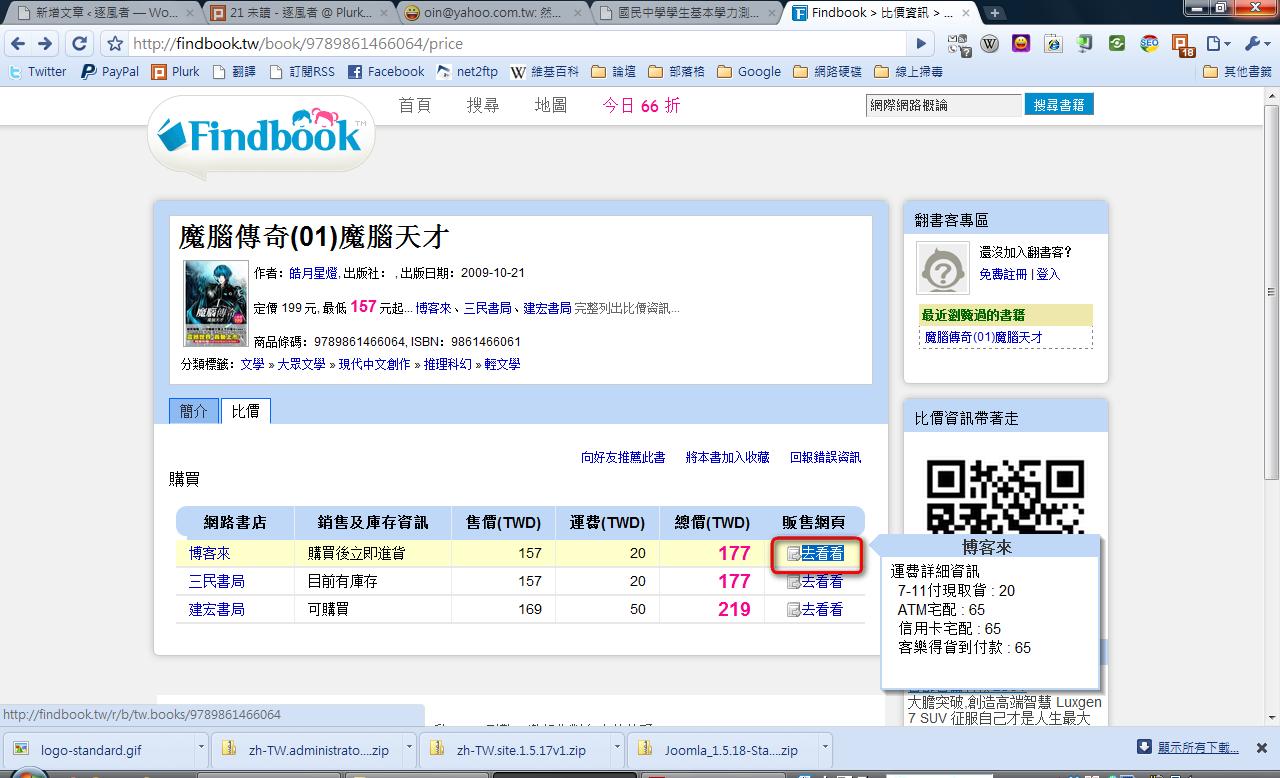Open the Wikipedia extension icon
The height and width of the screenshot is (778, 1280).
tap(990, 44)
